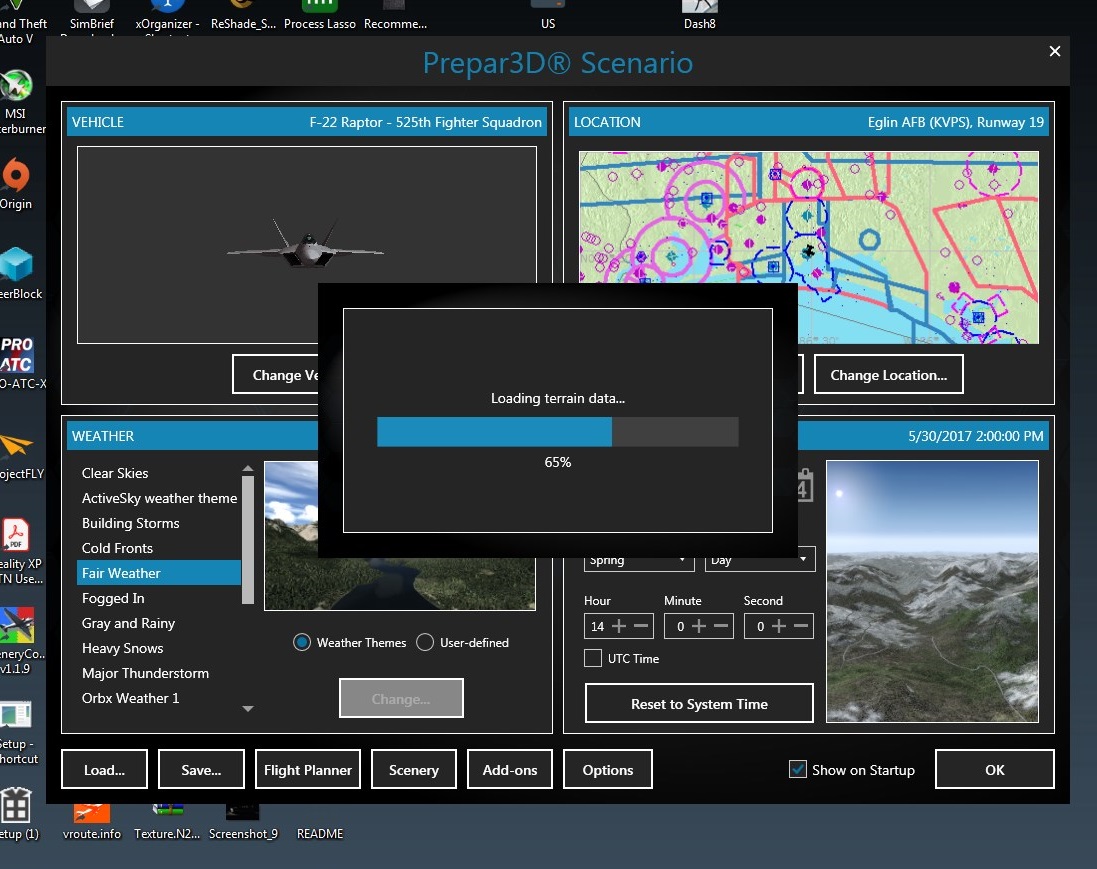
Task: Increase the Second value with plus
Action: coord(779,626)
